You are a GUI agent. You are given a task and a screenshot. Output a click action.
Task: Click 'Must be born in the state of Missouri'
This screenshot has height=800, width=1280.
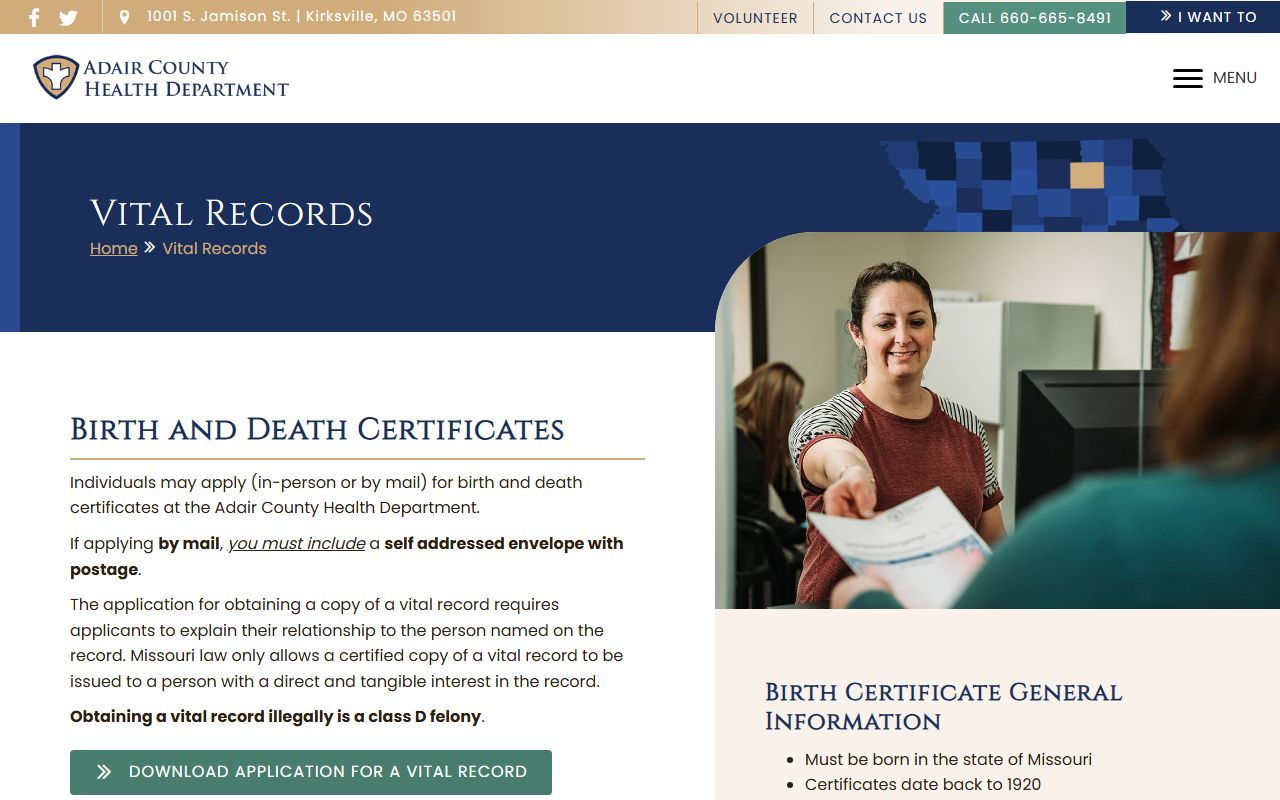(x=948, y=760)
